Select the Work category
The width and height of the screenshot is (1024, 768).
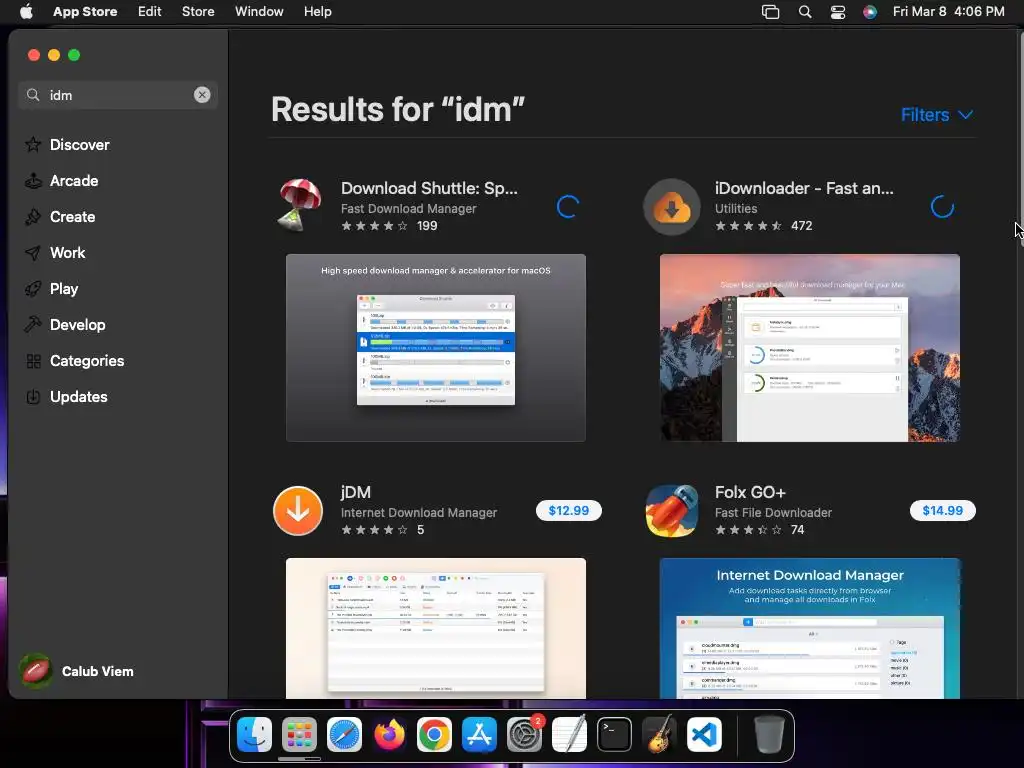click(55, 253)
